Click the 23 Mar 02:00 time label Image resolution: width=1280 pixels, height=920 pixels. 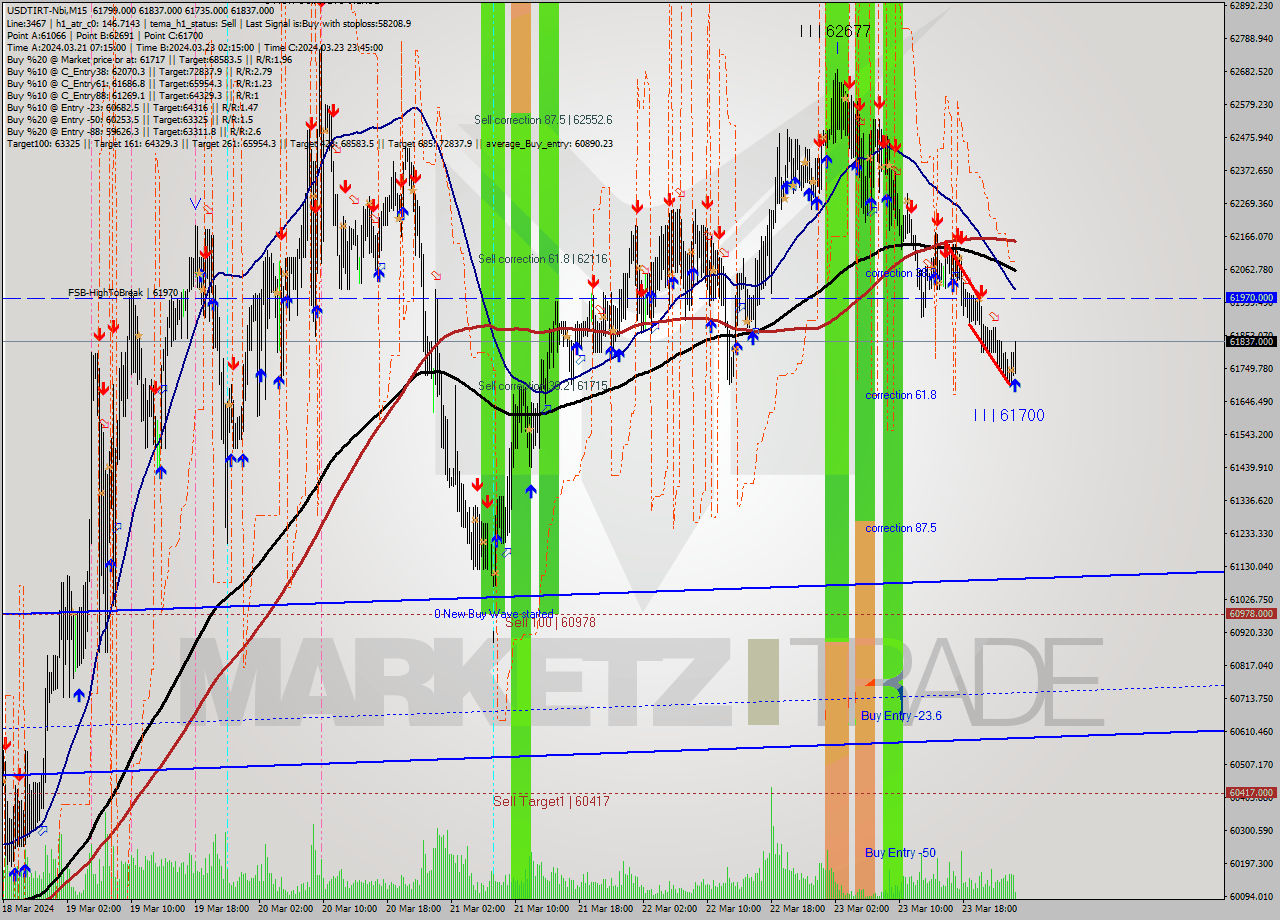[x=860, y=909]
